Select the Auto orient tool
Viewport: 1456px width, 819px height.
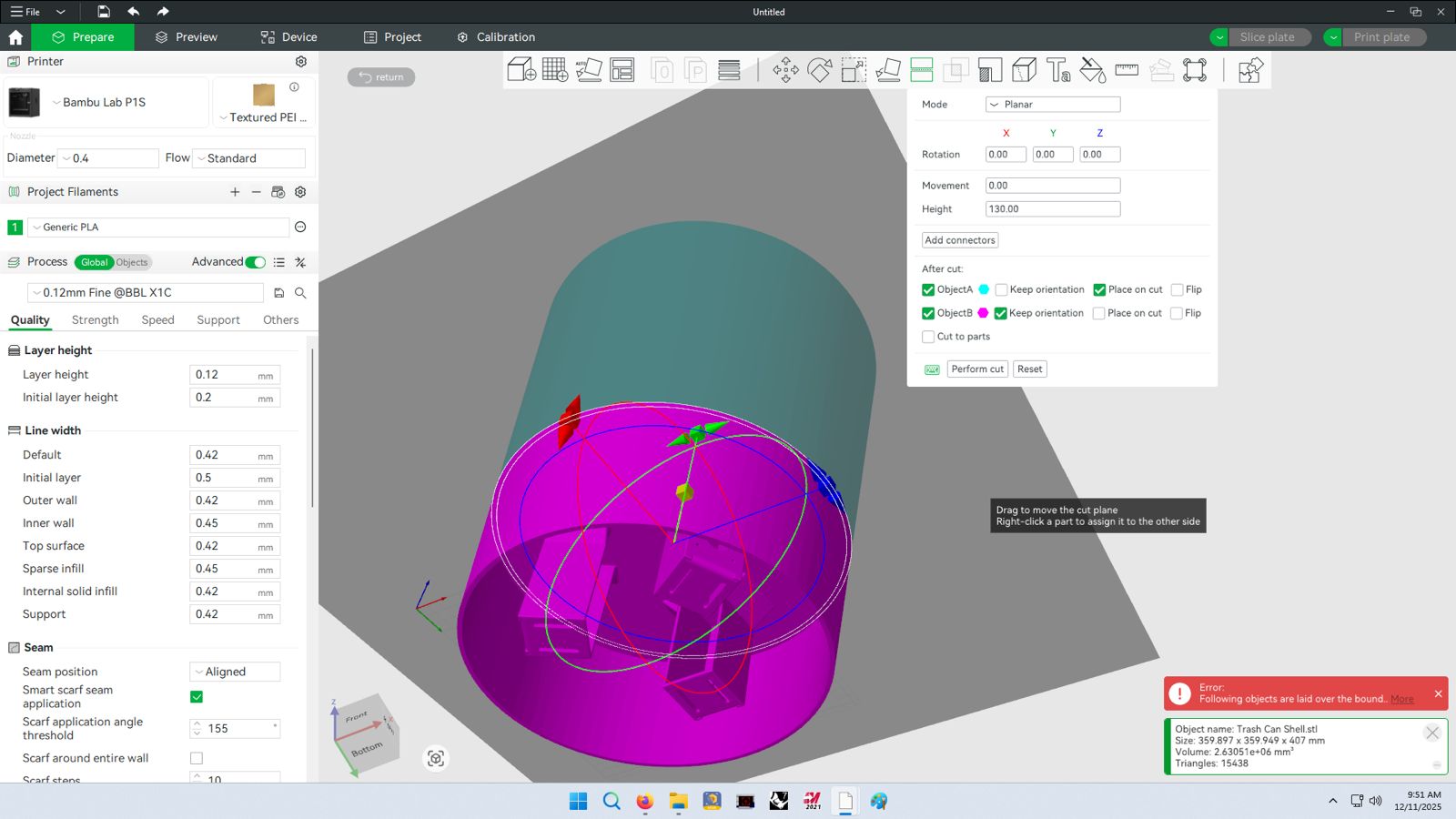(589, 70)
